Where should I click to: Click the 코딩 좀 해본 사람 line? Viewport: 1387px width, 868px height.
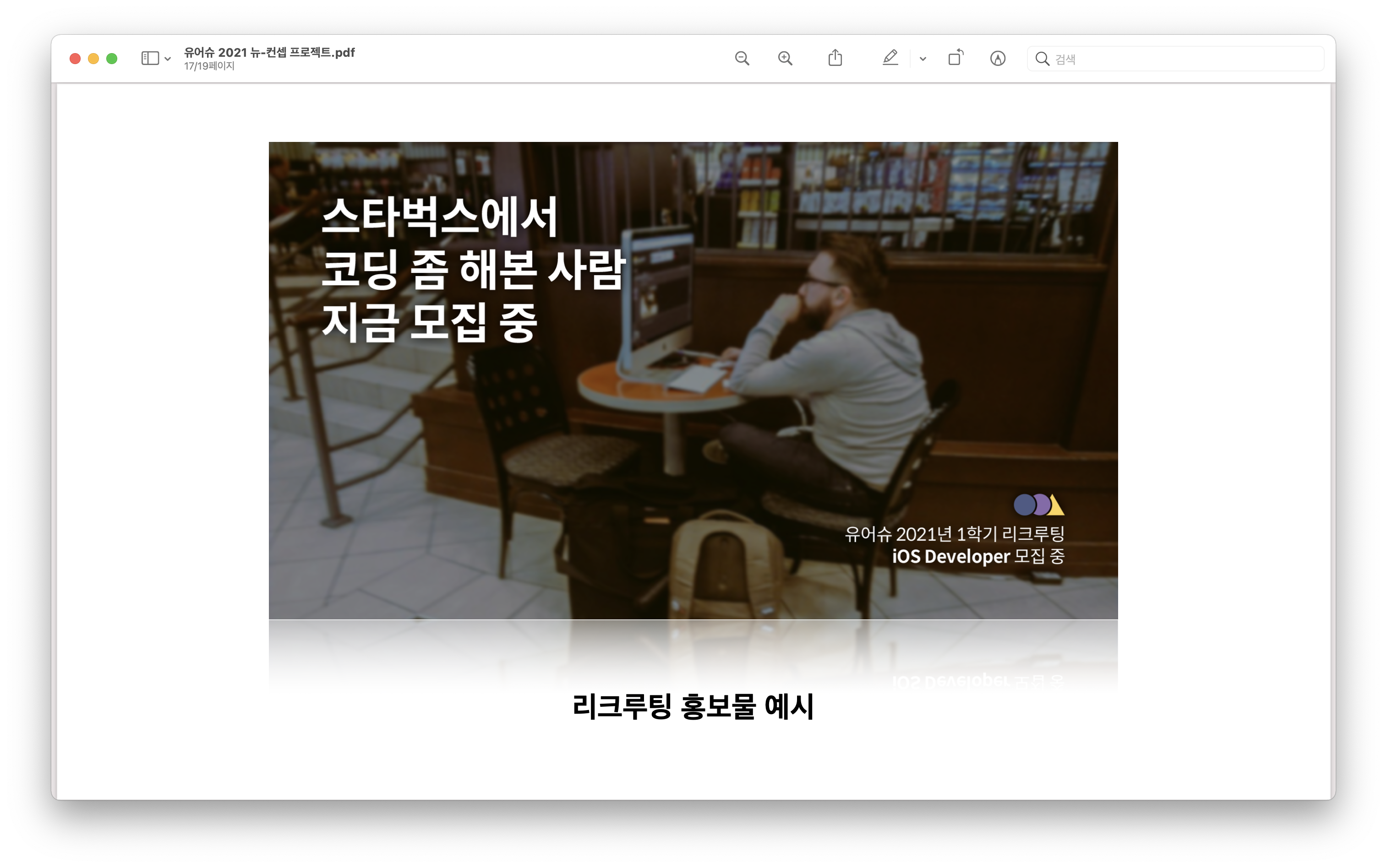(473, 269)
